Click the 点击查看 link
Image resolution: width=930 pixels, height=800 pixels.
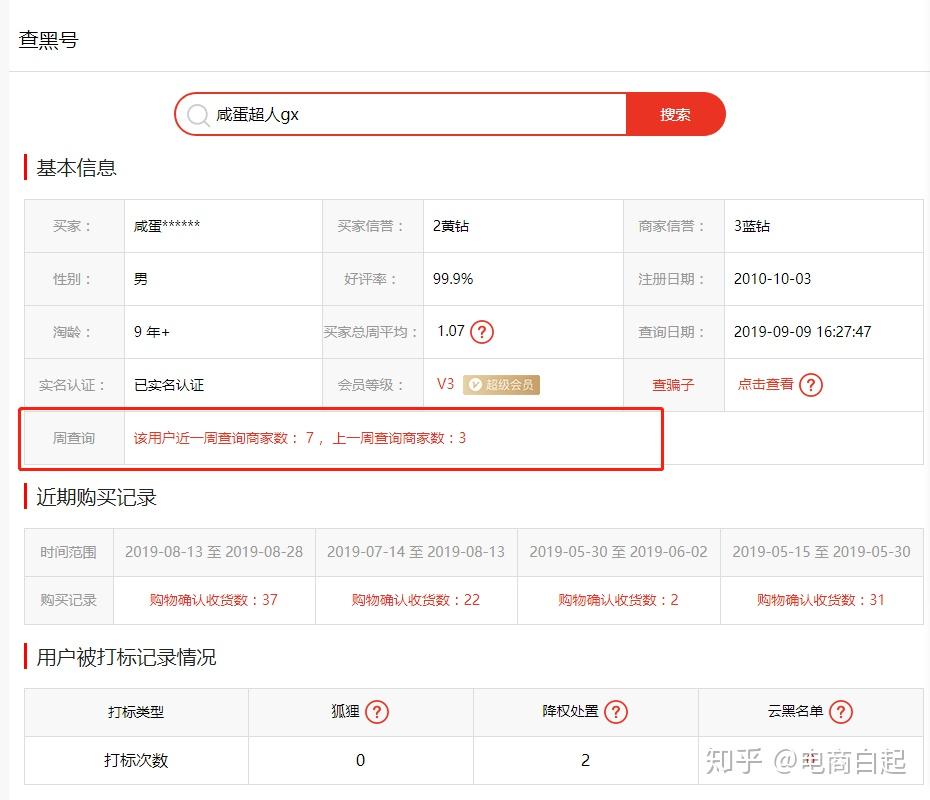[766, 384]
